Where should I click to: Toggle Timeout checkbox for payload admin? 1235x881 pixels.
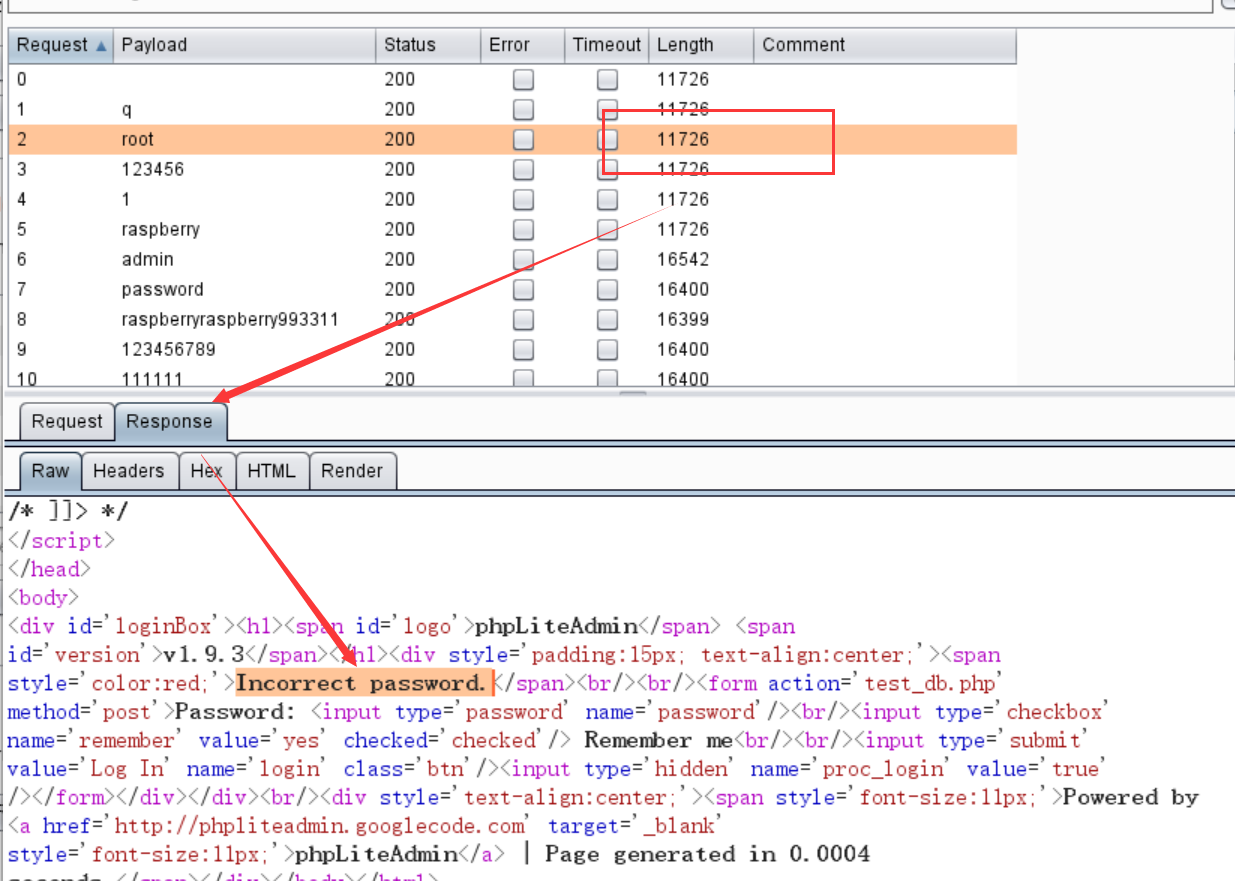pos(607,260)
